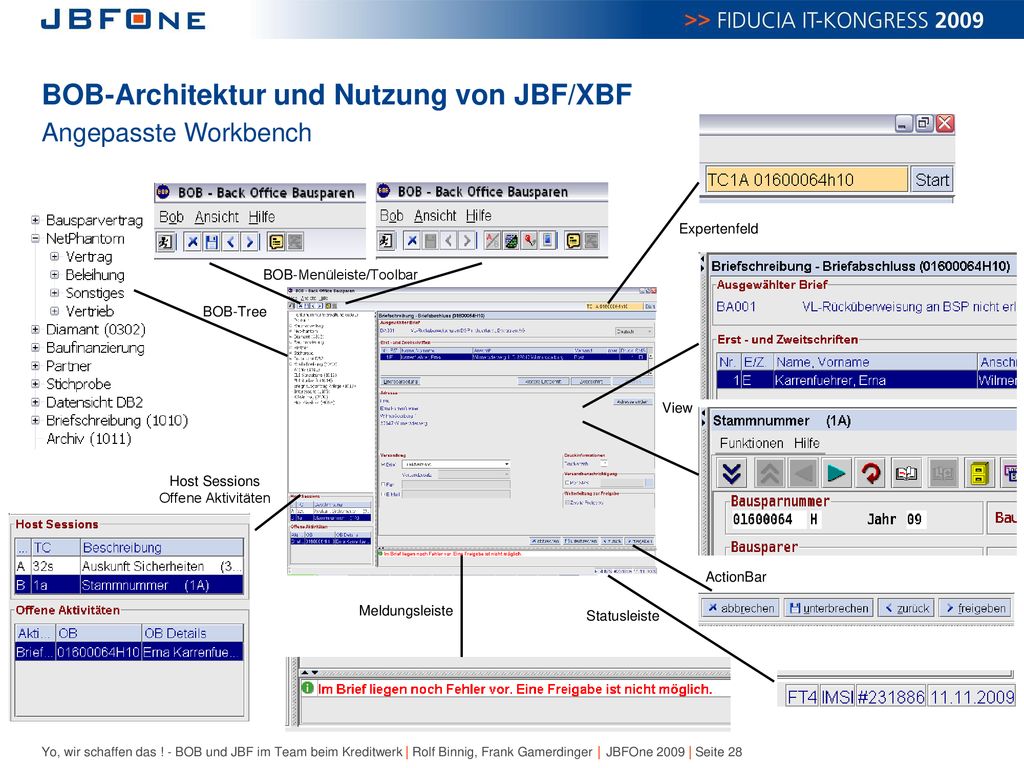
Task: Click the green info icon in the message bar
Action: [308, 688]
